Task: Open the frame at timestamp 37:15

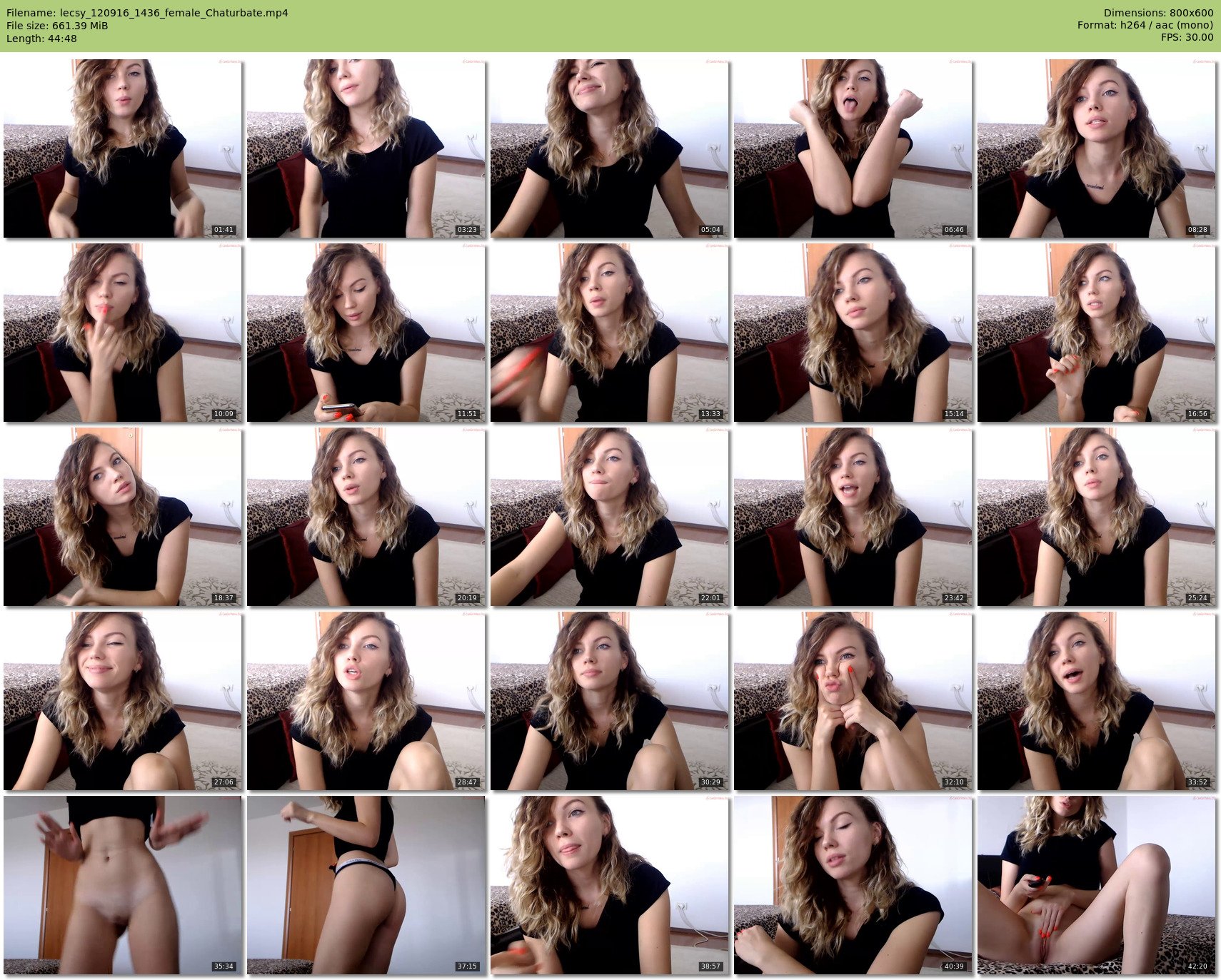Action: [x=366, y=885]
